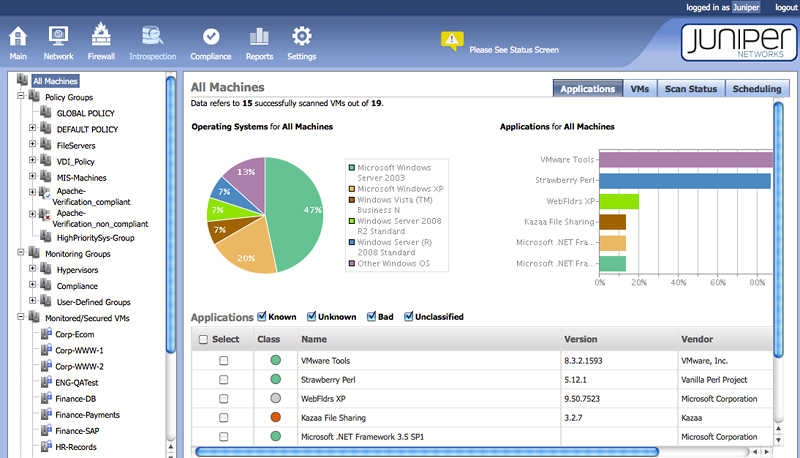Expand the Hypervisors monitoring group

[x=33, y=270]
